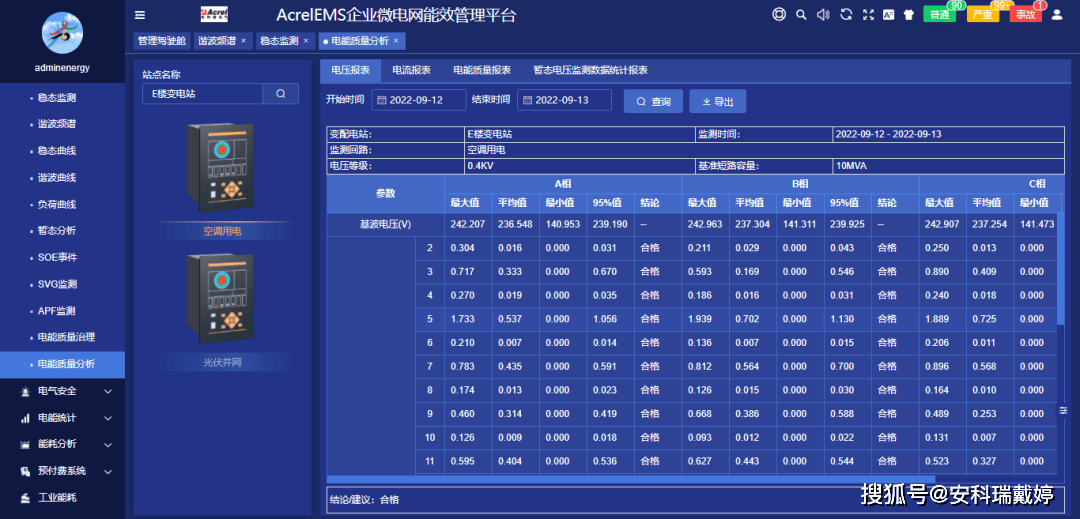Click the A相 max value 242.207
The height and width of the screenshot is (519, 1080).
(x=468, y=224)
